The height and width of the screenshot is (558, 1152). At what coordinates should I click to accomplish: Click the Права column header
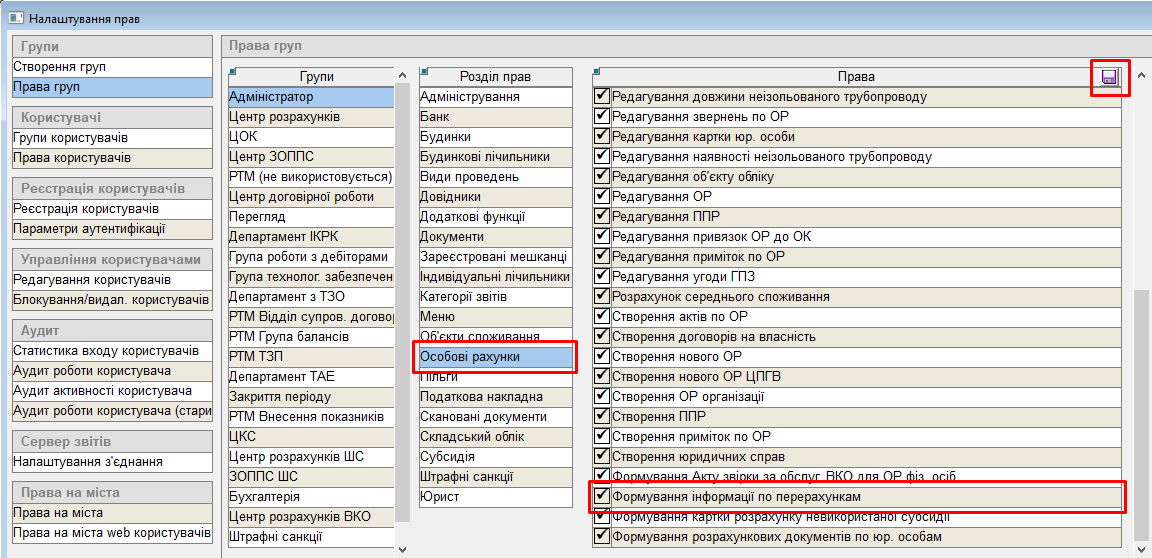(855, 77)
